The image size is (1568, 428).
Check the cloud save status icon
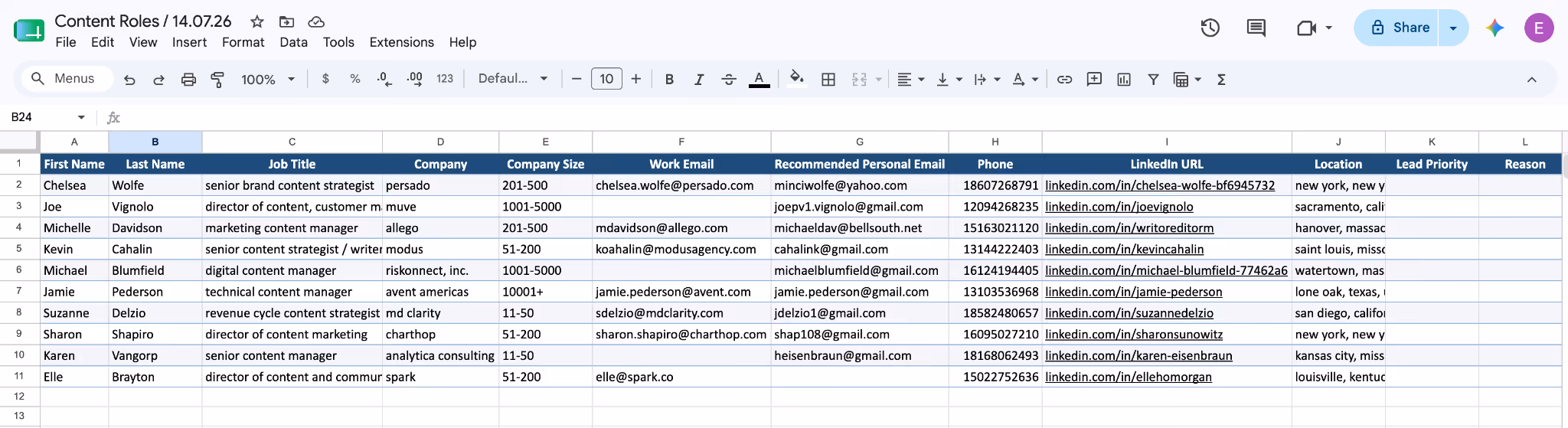315,21
